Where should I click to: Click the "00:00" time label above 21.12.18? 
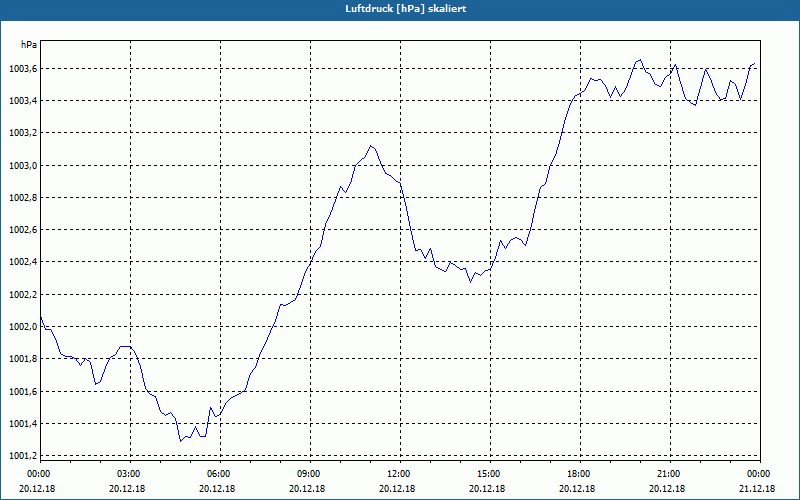[x=758, y=474]
